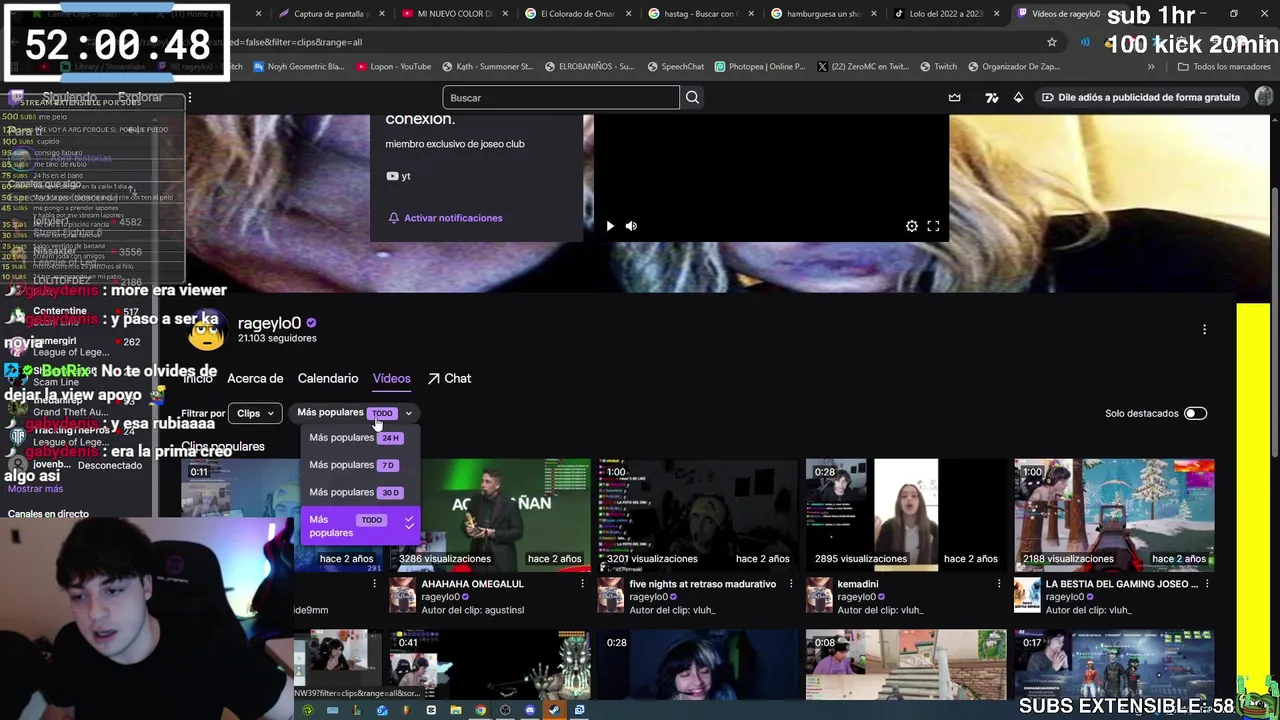Open the 0:08 duration clip thumbnail
Image resolution: width=1280 pixels, height=720 pixels.
(906, 665)
